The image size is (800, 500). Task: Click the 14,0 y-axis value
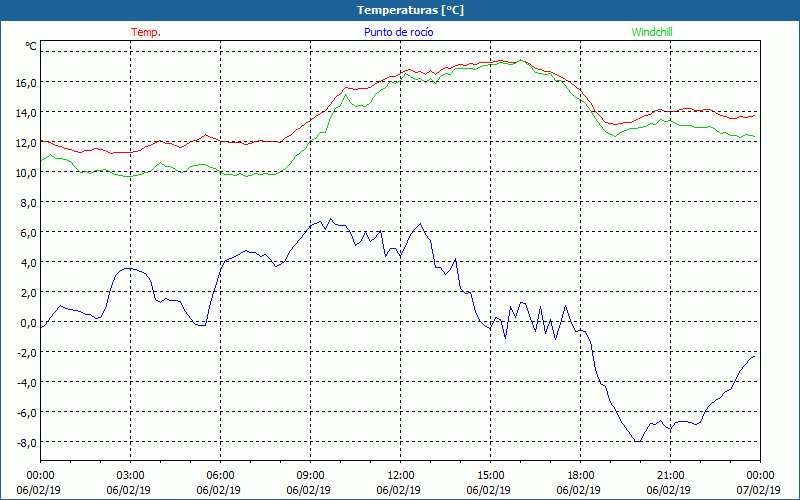point(27,113)
